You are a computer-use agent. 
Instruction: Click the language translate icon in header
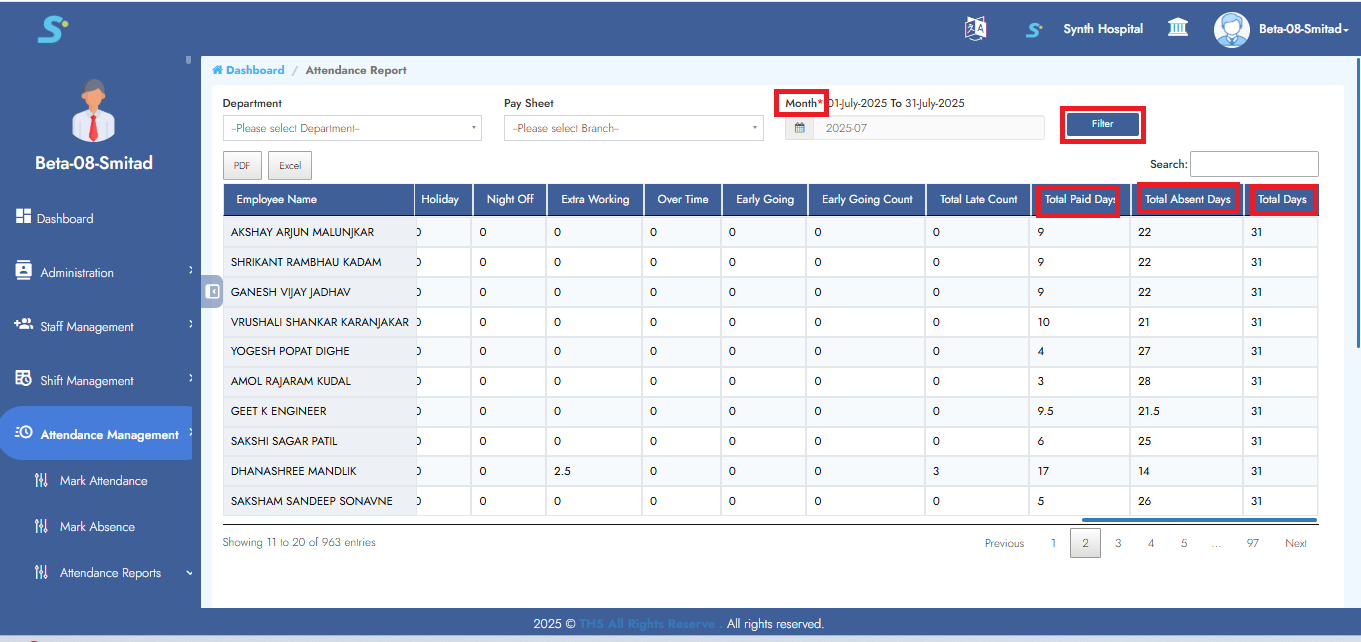click(975, 29)
